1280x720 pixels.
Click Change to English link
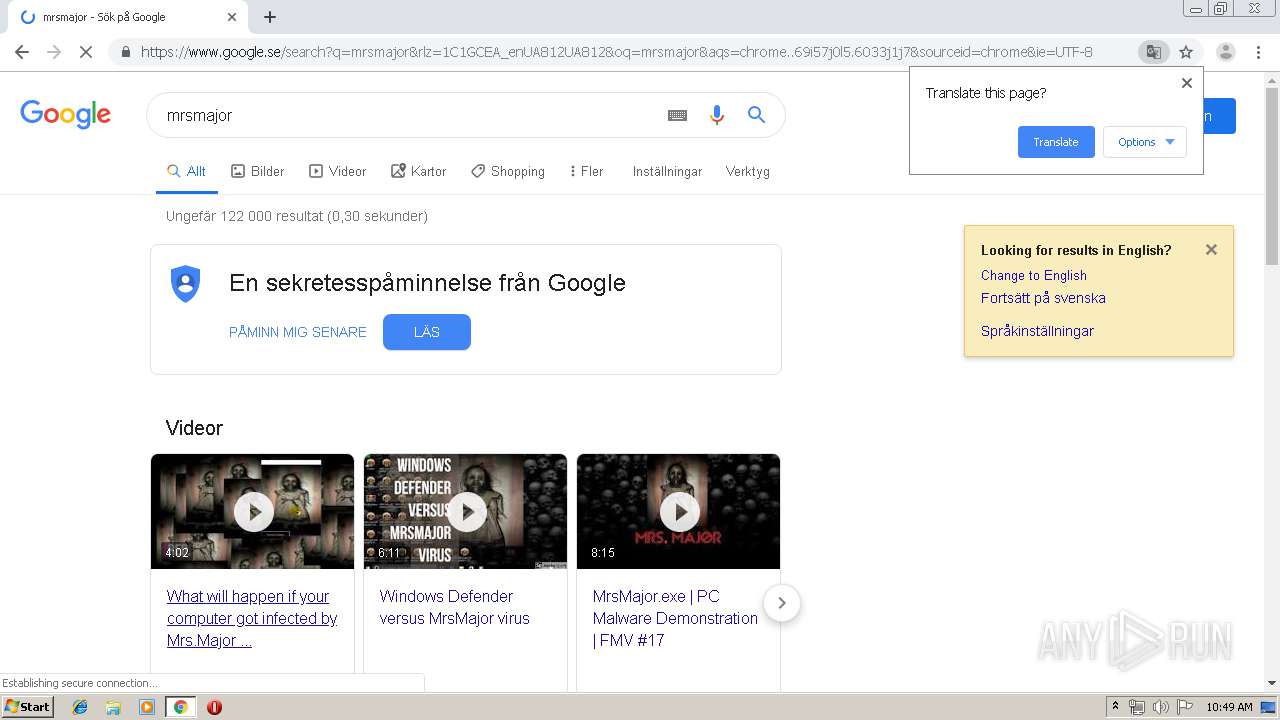pyautogui.click(x=1034, y=275)
